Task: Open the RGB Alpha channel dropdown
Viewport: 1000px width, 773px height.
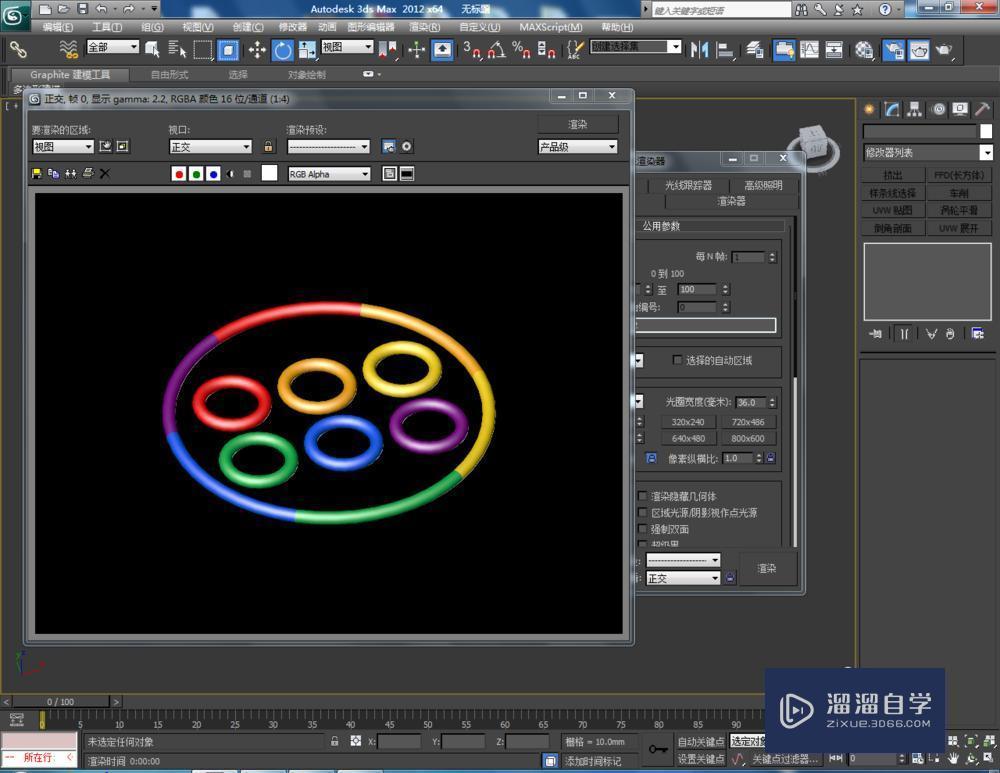Action: [329, 173]
